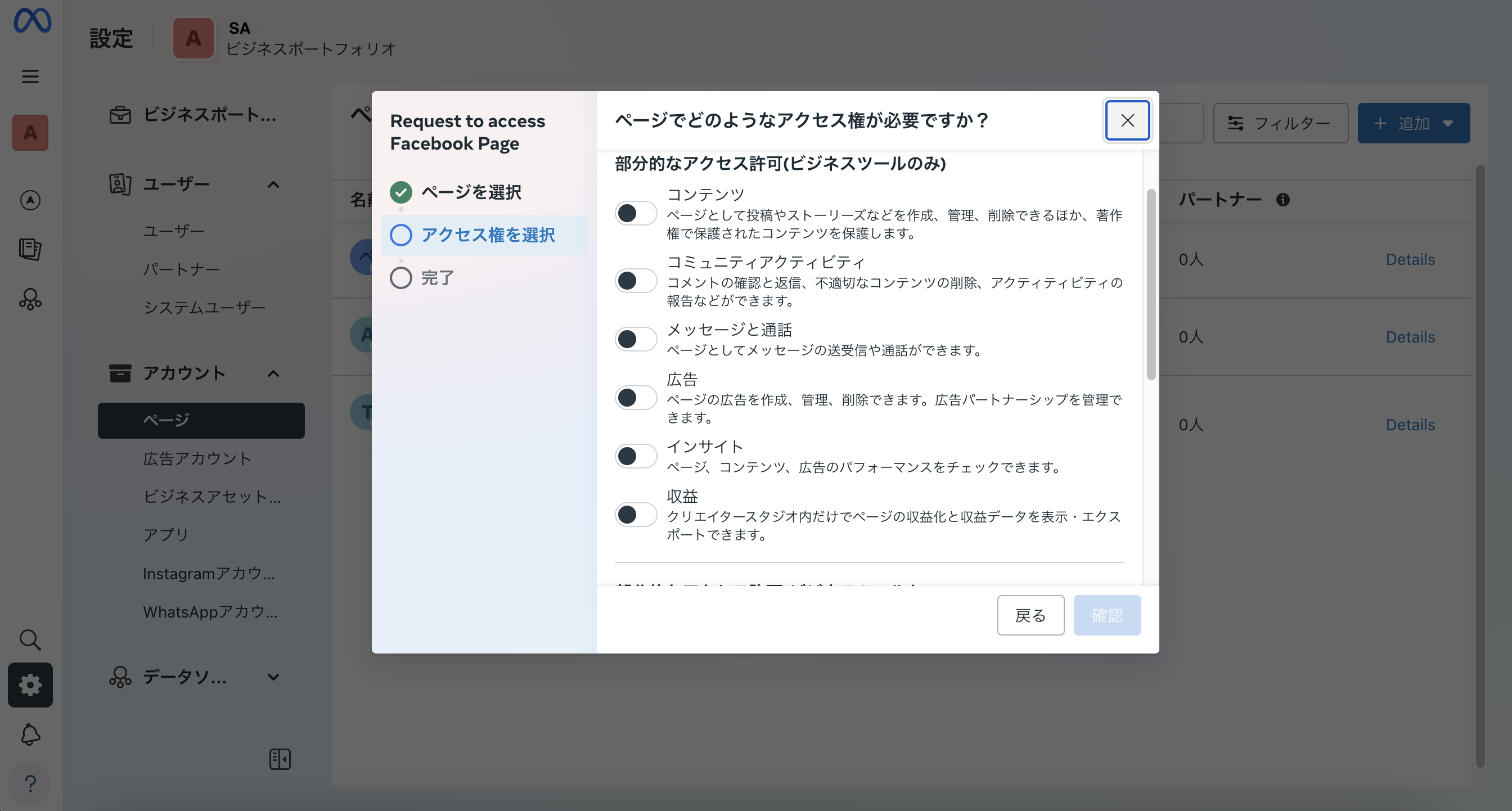
Task: Turn on メッセージと通話 access
Action: (636, 339)
